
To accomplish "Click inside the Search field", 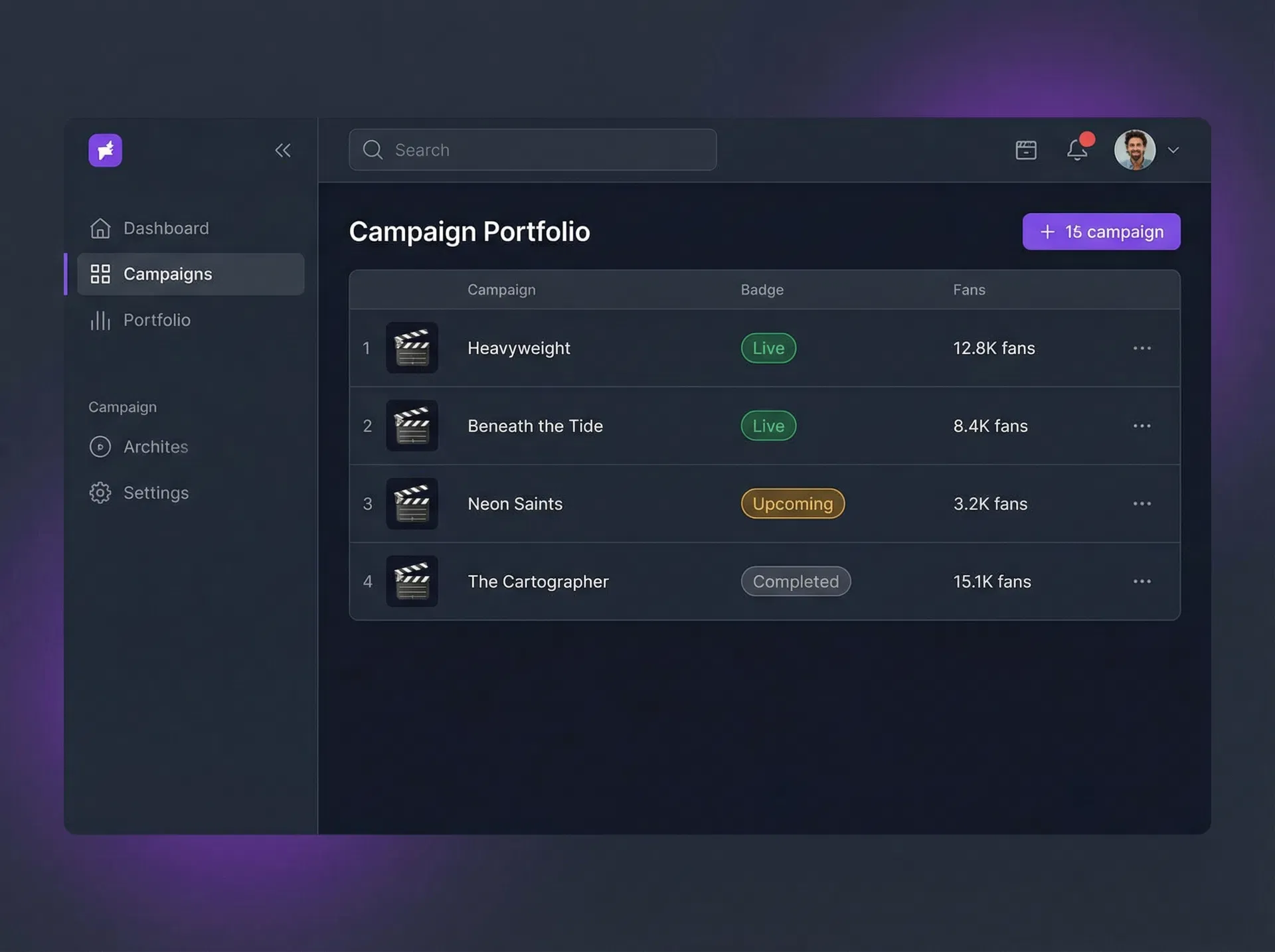I will coord(531,150).
